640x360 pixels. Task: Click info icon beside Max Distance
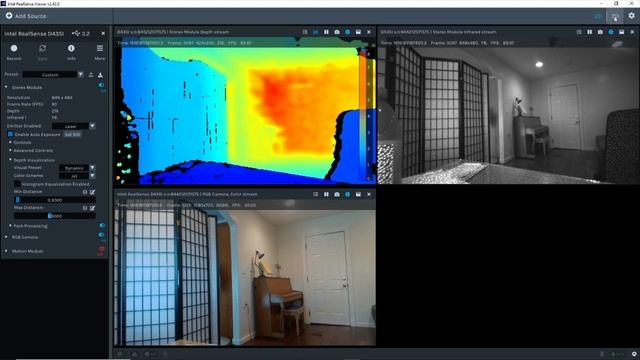coord(85,208)
